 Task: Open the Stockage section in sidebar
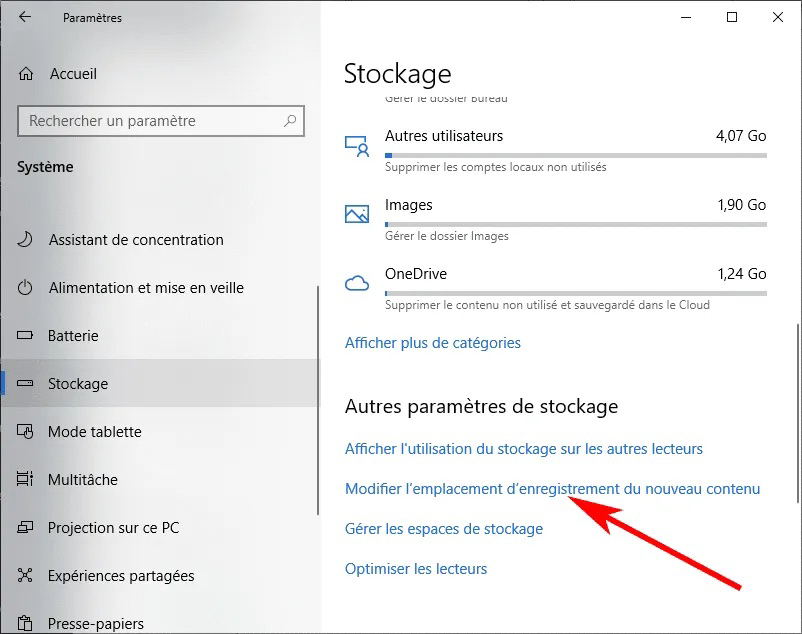pos(78,384)
